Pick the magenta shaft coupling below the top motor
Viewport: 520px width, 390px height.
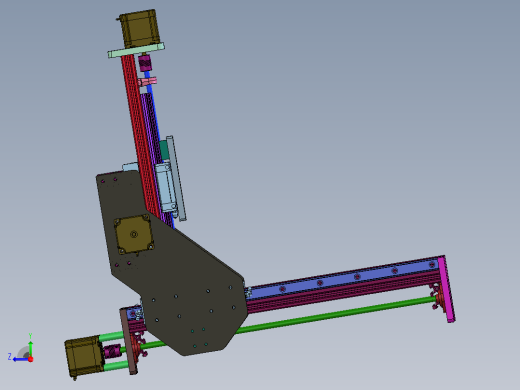click(x=144, y=63)
